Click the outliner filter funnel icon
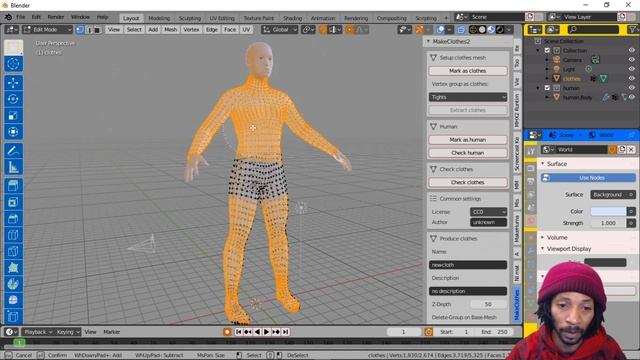The width and height of the screenshot is (640, 360). pos(632,29)
